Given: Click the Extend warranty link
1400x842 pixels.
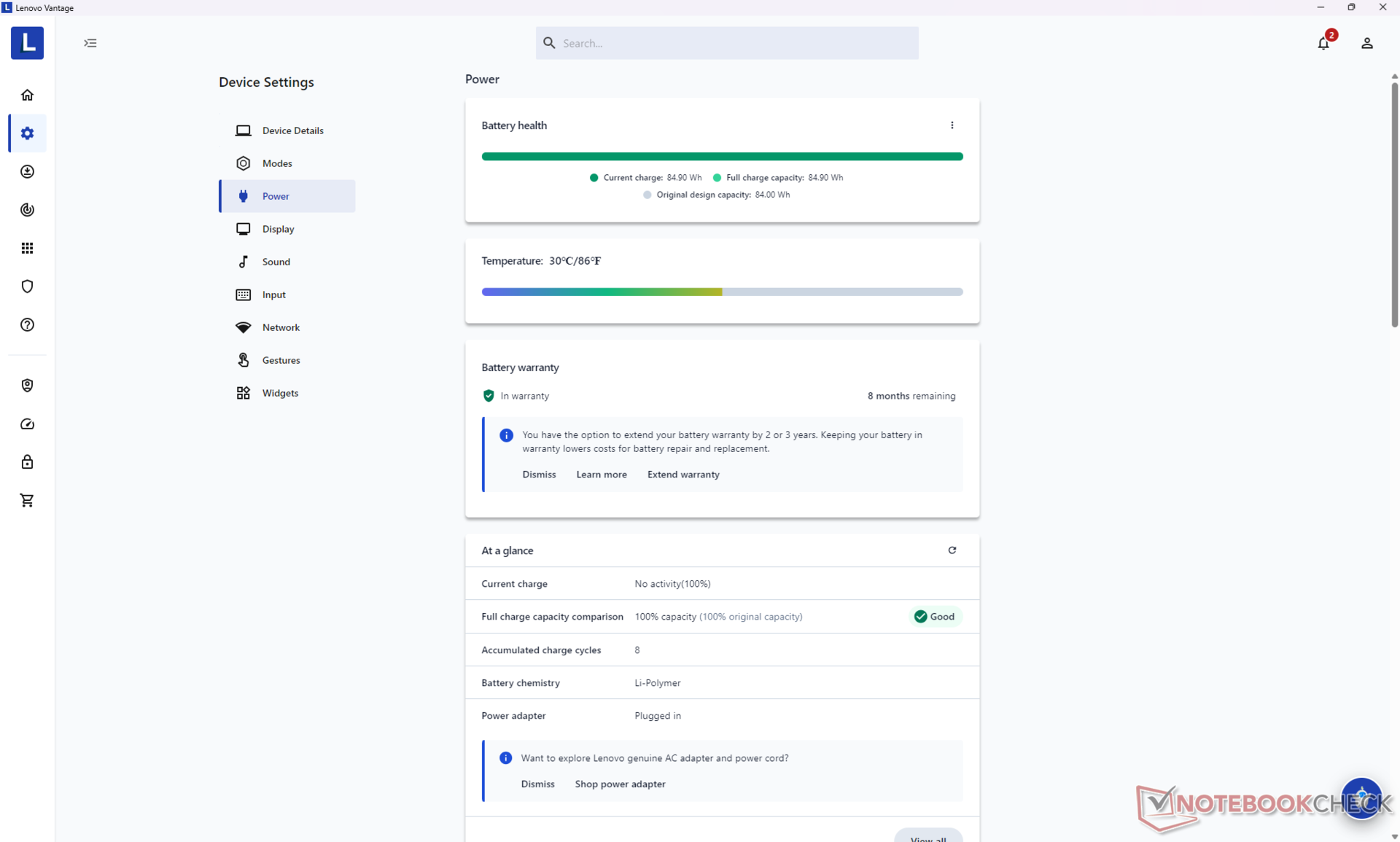Looking at the screenshot, I should pos(682,475).
